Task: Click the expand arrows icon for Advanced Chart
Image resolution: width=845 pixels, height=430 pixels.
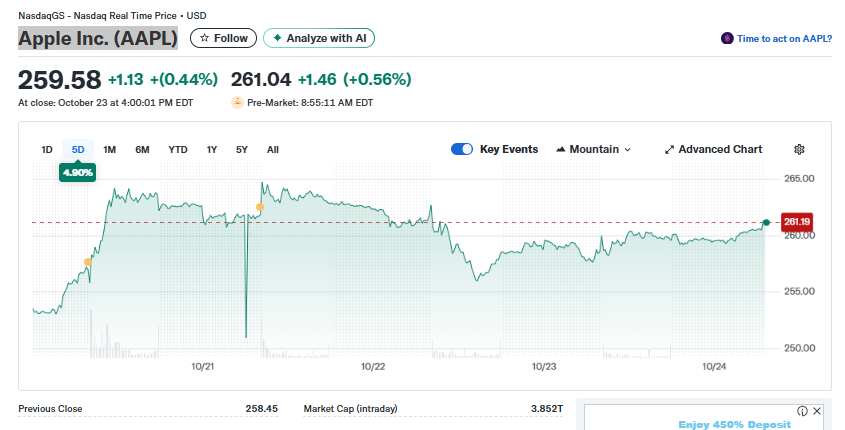Action: pos(669,149)
